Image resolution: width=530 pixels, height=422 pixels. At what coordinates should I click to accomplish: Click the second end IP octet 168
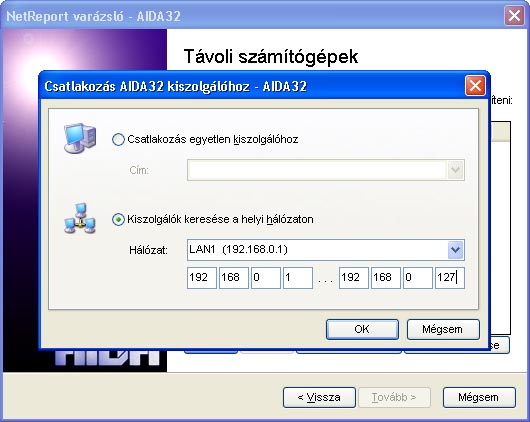(x=386, y=278)
